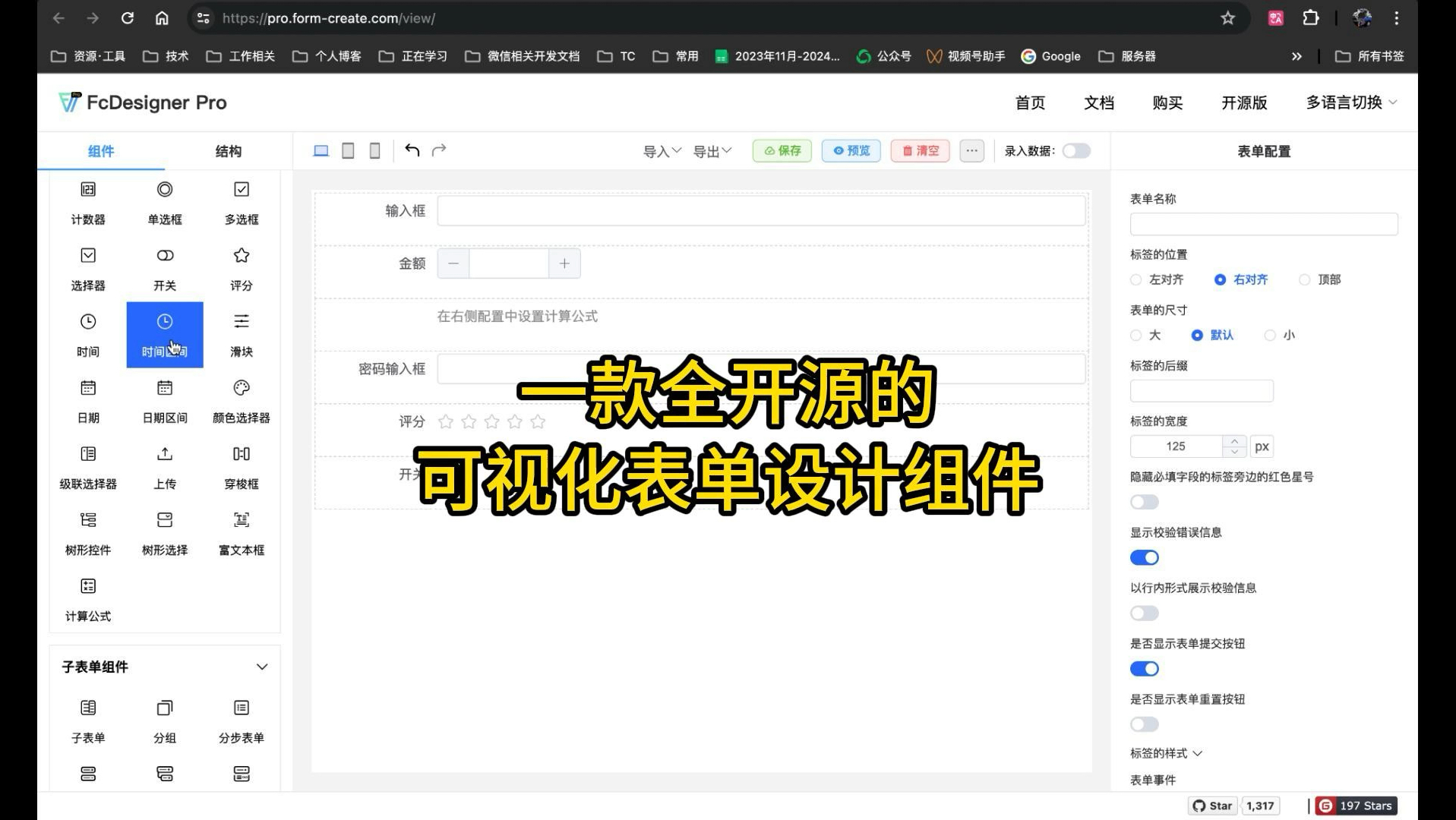The image size is (1456, 820).
Task: Add the 选择器 select component
Action: (88, 269)
